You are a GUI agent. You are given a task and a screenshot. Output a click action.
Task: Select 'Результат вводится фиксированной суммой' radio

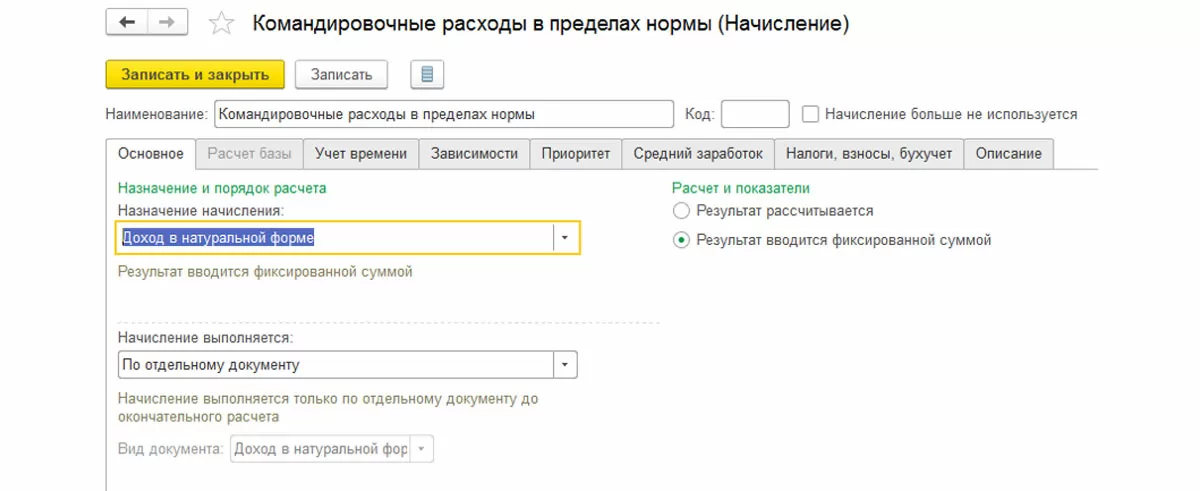(682, 240)
